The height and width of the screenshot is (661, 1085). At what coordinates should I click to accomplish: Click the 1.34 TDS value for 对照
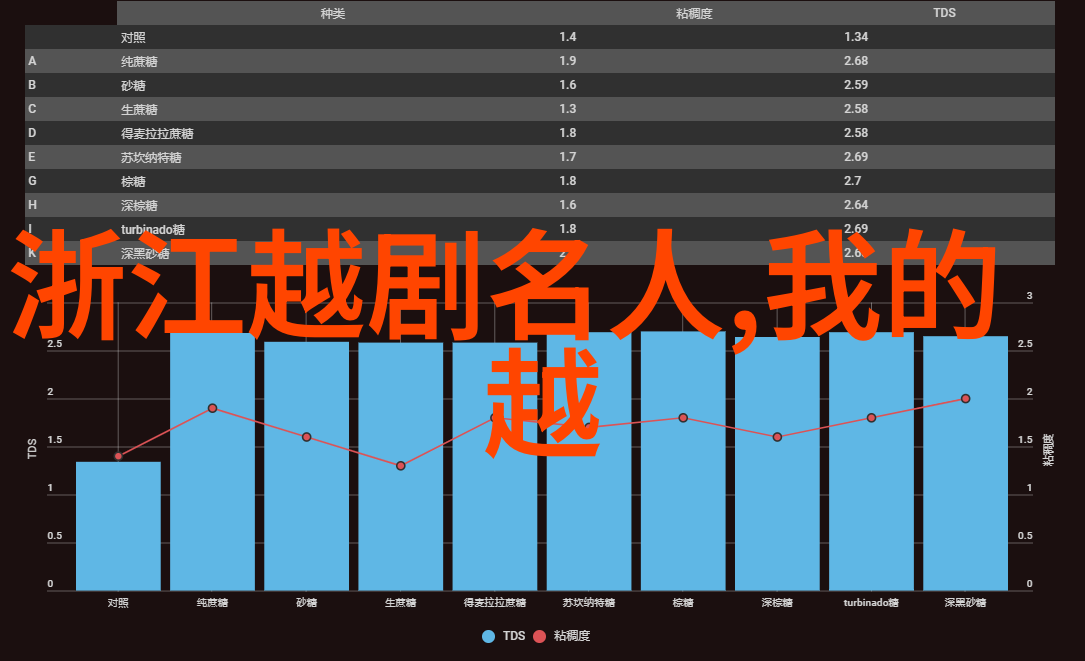tap(856, 37)
